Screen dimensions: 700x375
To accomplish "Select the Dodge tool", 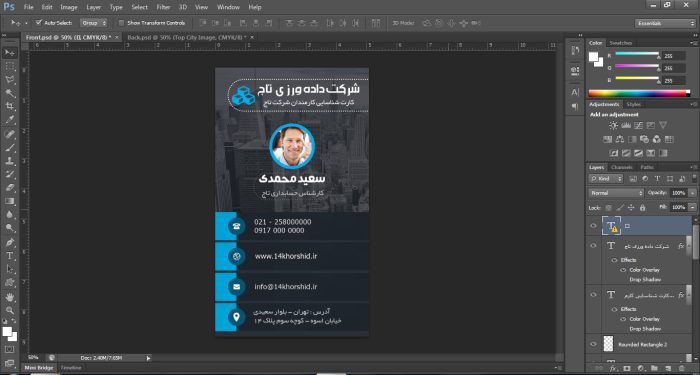I will [9, 228].
